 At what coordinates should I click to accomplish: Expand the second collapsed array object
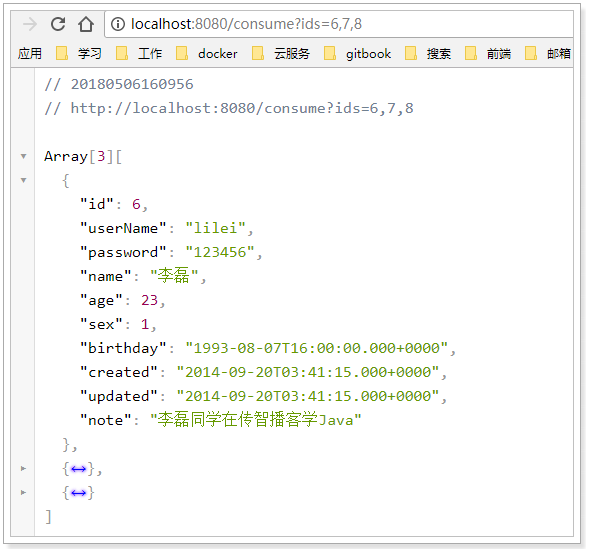coord(23,469)
